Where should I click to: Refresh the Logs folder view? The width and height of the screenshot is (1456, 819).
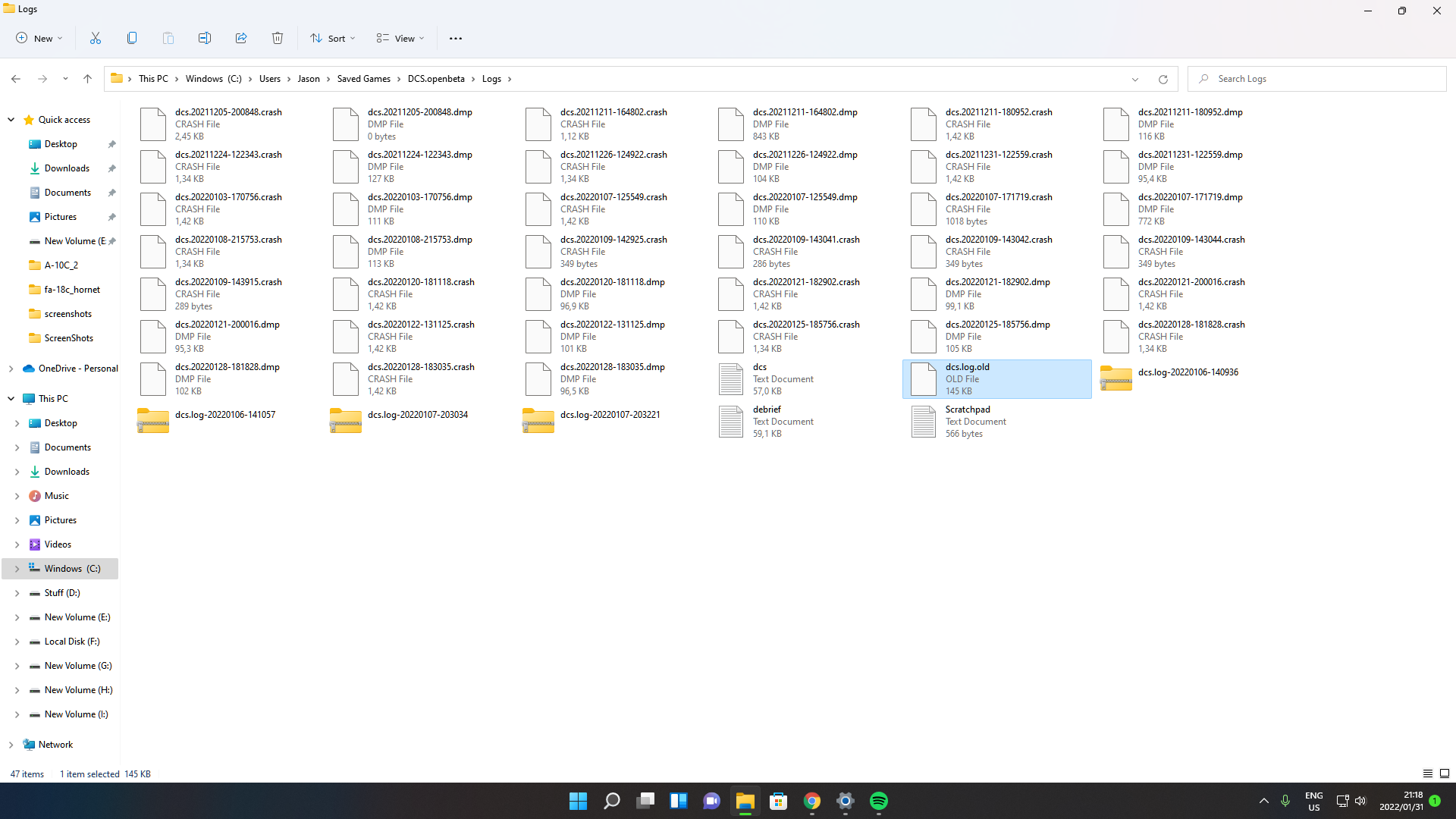[x=1163, y=79]
